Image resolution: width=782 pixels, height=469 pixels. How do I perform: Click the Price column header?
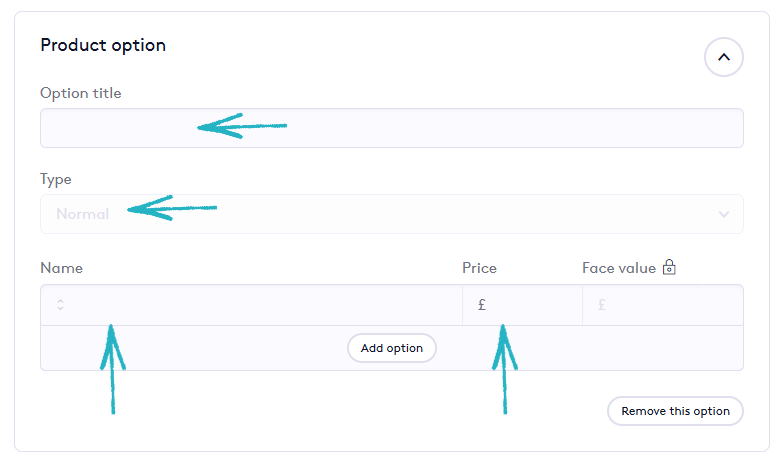click(x=479, y=268)
